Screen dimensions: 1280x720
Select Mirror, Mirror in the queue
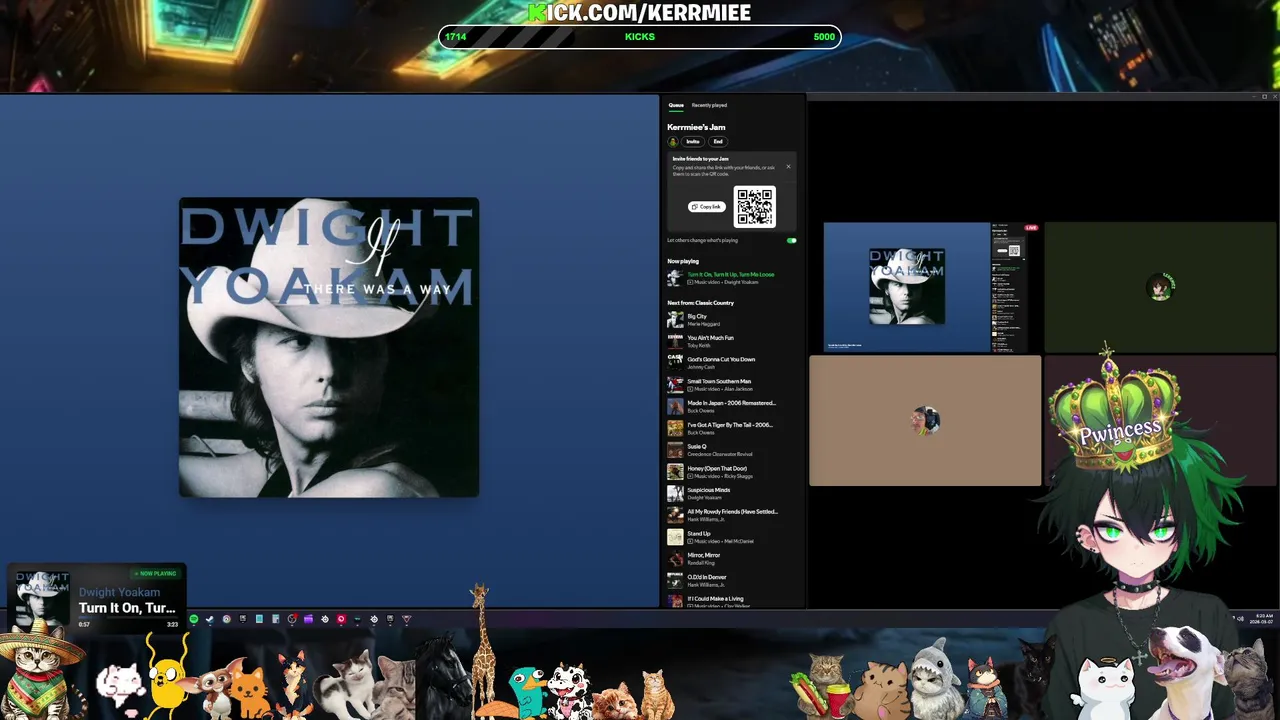tap(733, 559)
